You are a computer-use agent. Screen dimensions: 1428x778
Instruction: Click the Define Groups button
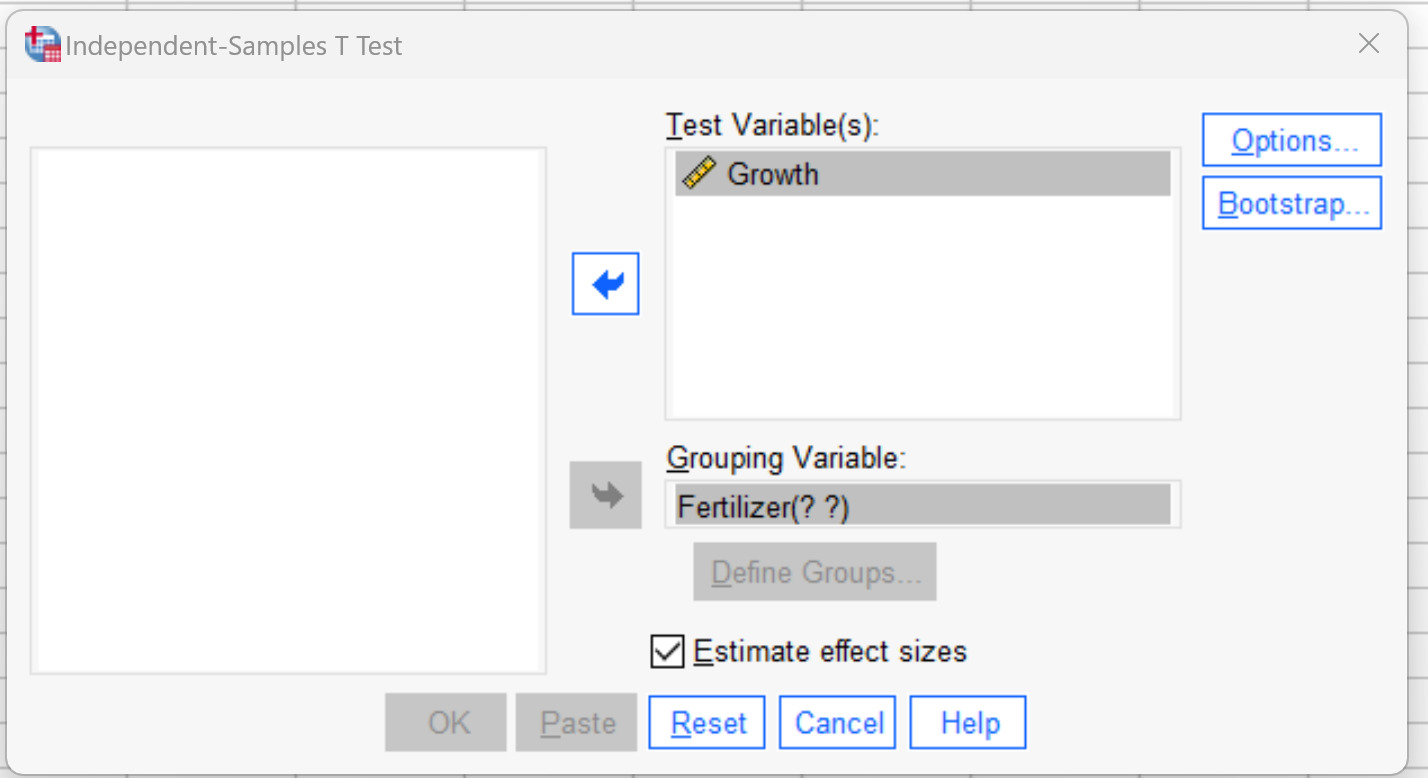coord(814,571)
